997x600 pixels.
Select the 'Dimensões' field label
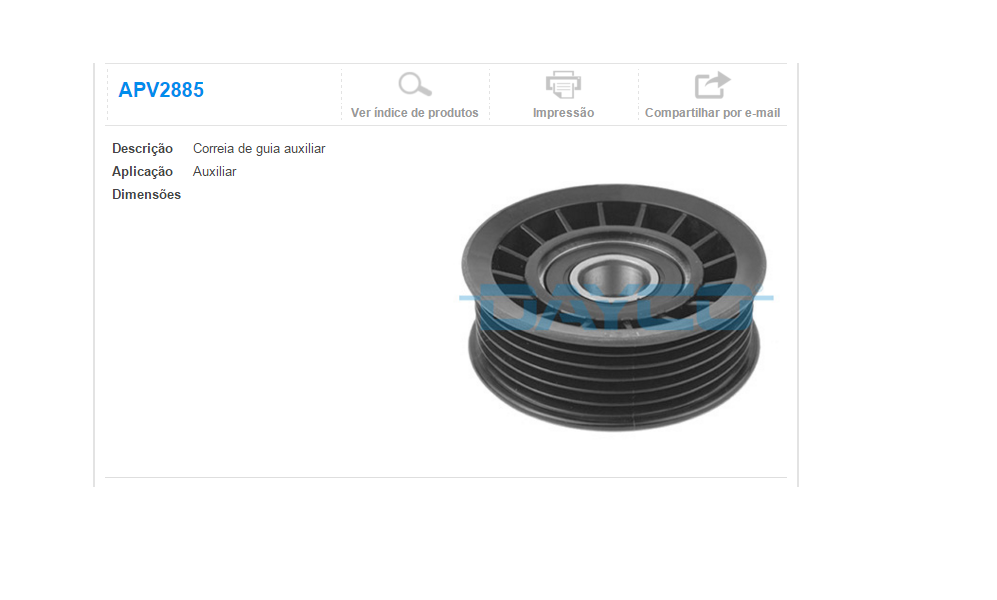tap(146, 194)
